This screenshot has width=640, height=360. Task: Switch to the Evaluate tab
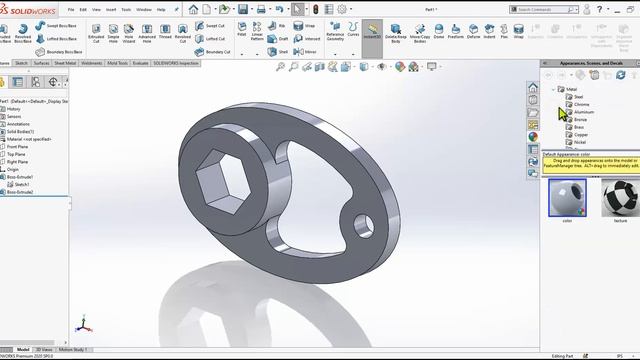pos(140,63)
